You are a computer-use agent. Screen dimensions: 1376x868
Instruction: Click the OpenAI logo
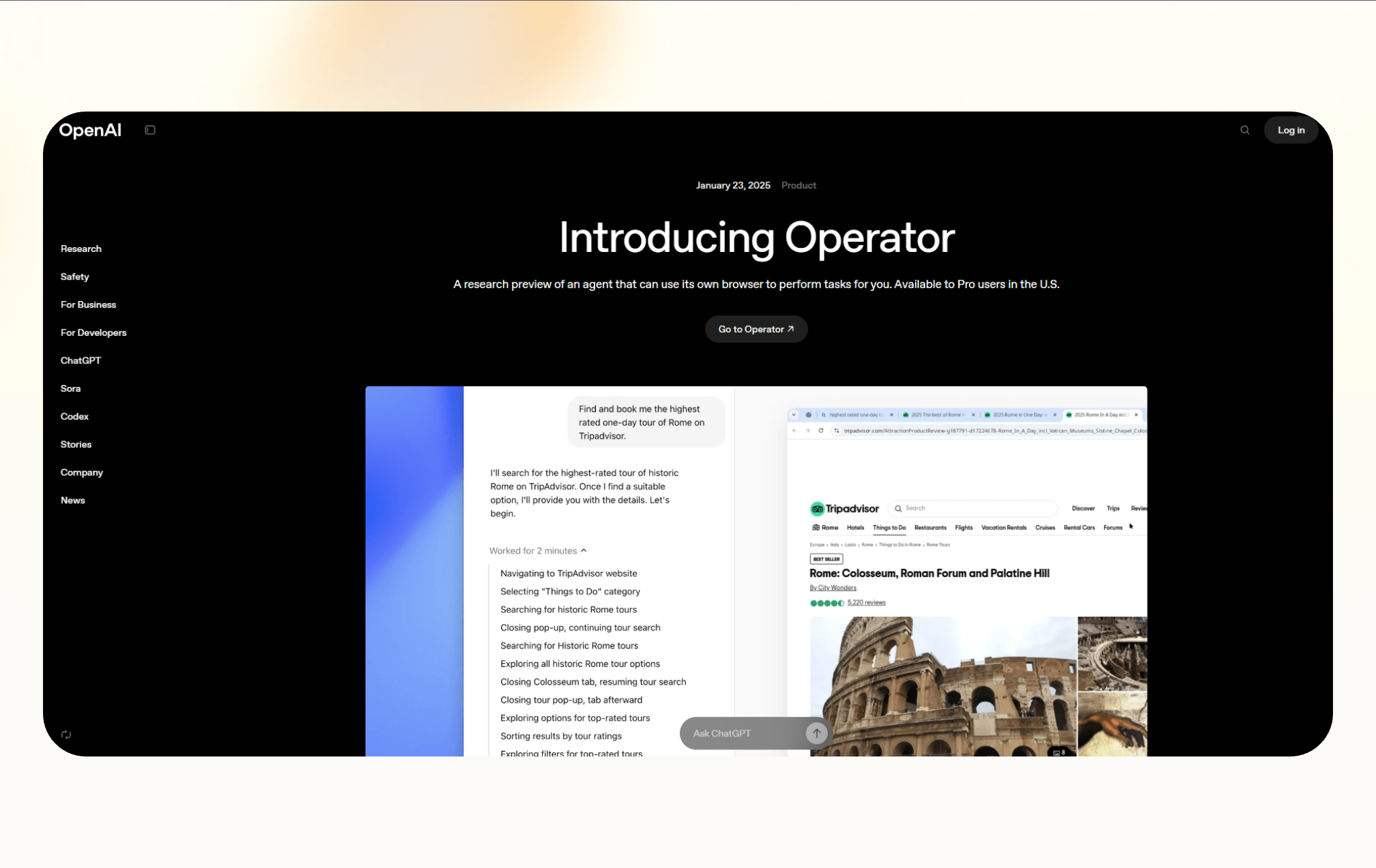click(90, 130)
